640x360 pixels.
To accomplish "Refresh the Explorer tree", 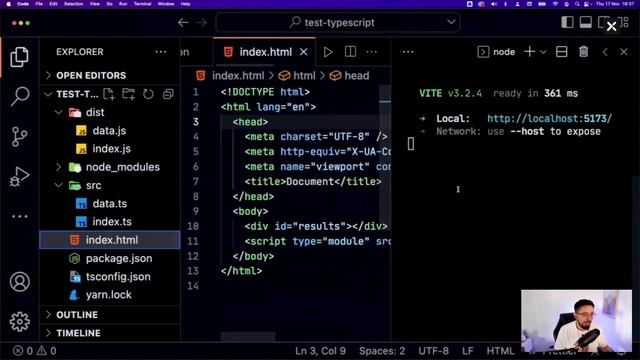I will pos(148,94).
